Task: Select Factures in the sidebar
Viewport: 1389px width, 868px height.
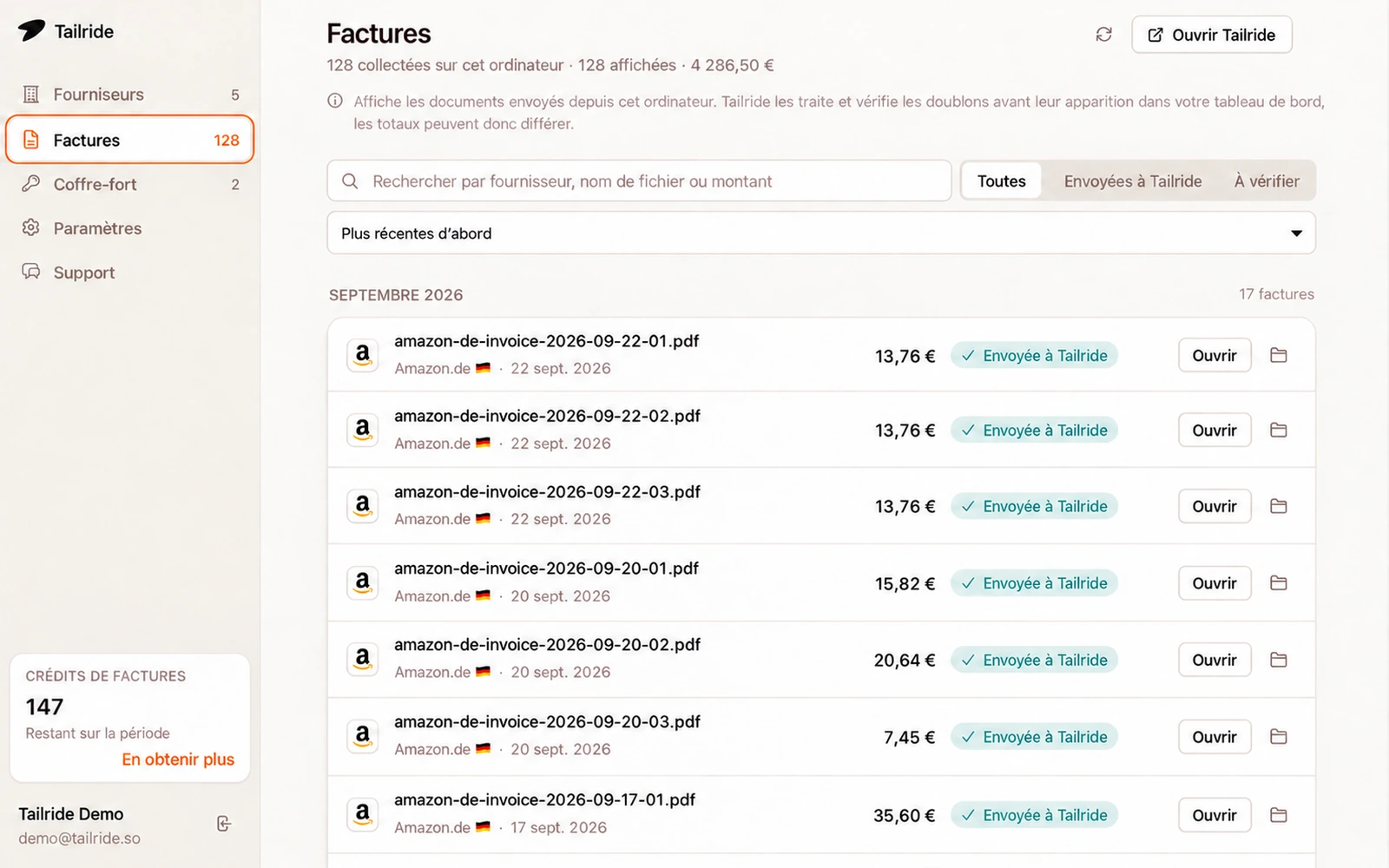Action: click(x=129, y=140)
